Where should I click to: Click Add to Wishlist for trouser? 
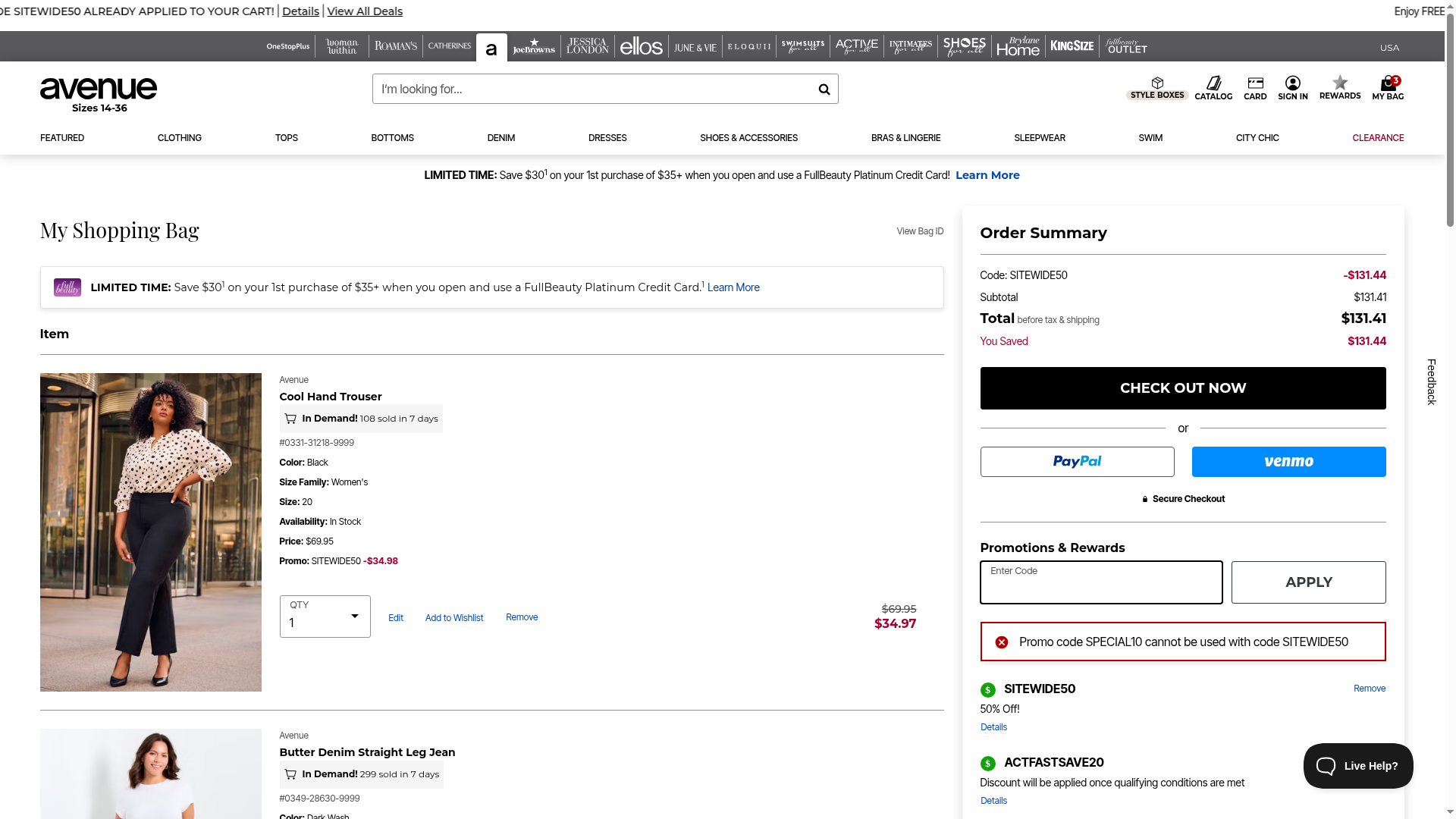(453, 618)
